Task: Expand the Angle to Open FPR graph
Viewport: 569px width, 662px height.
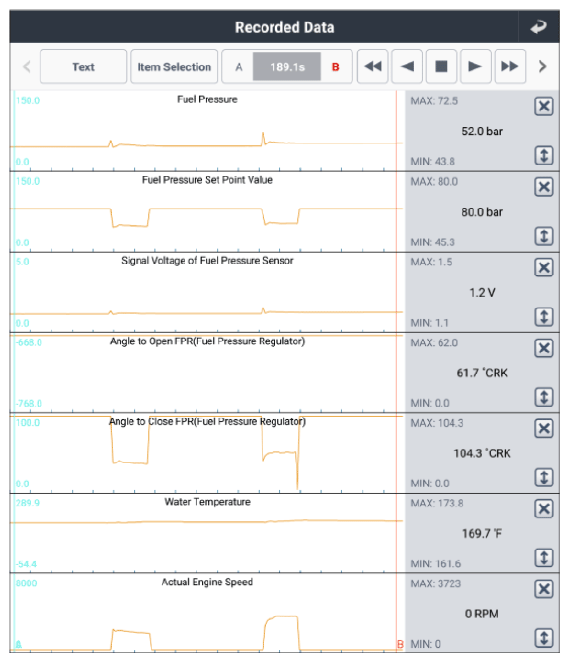Action: [x=544, y=397]
